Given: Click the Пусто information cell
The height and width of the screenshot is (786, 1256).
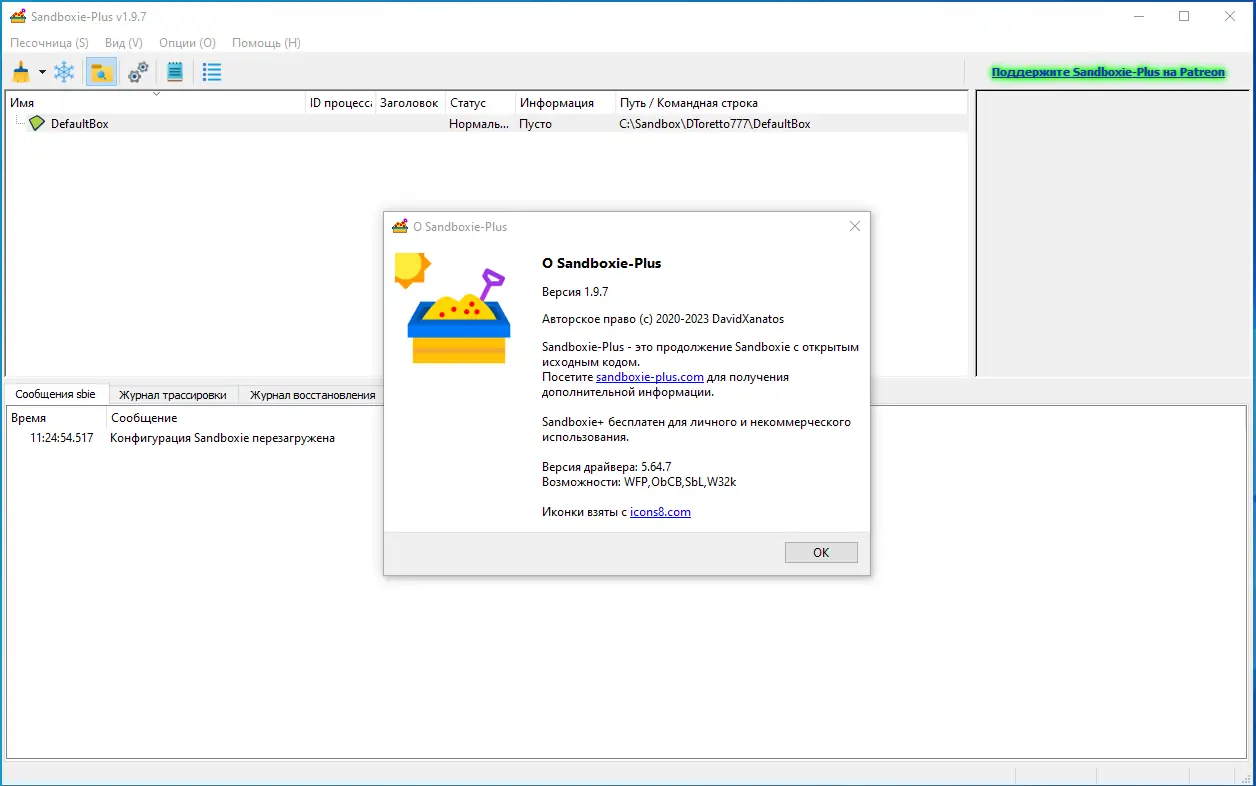Looking at the screenshot, I should pyautogui.click(x=535, y=124).
